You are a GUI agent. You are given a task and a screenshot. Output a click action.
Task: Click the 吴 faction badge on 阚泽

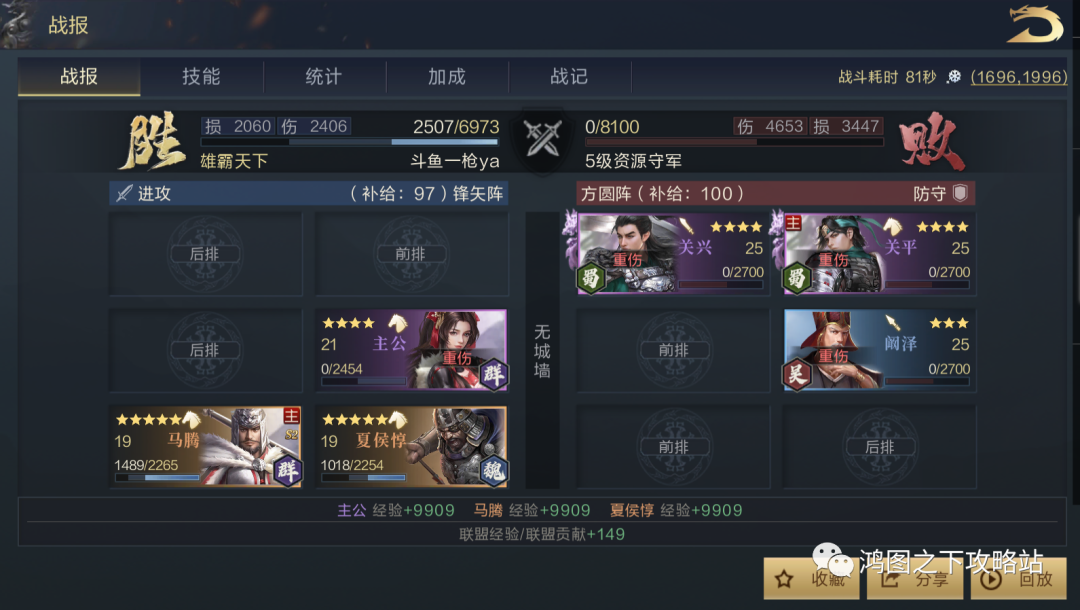796,375
